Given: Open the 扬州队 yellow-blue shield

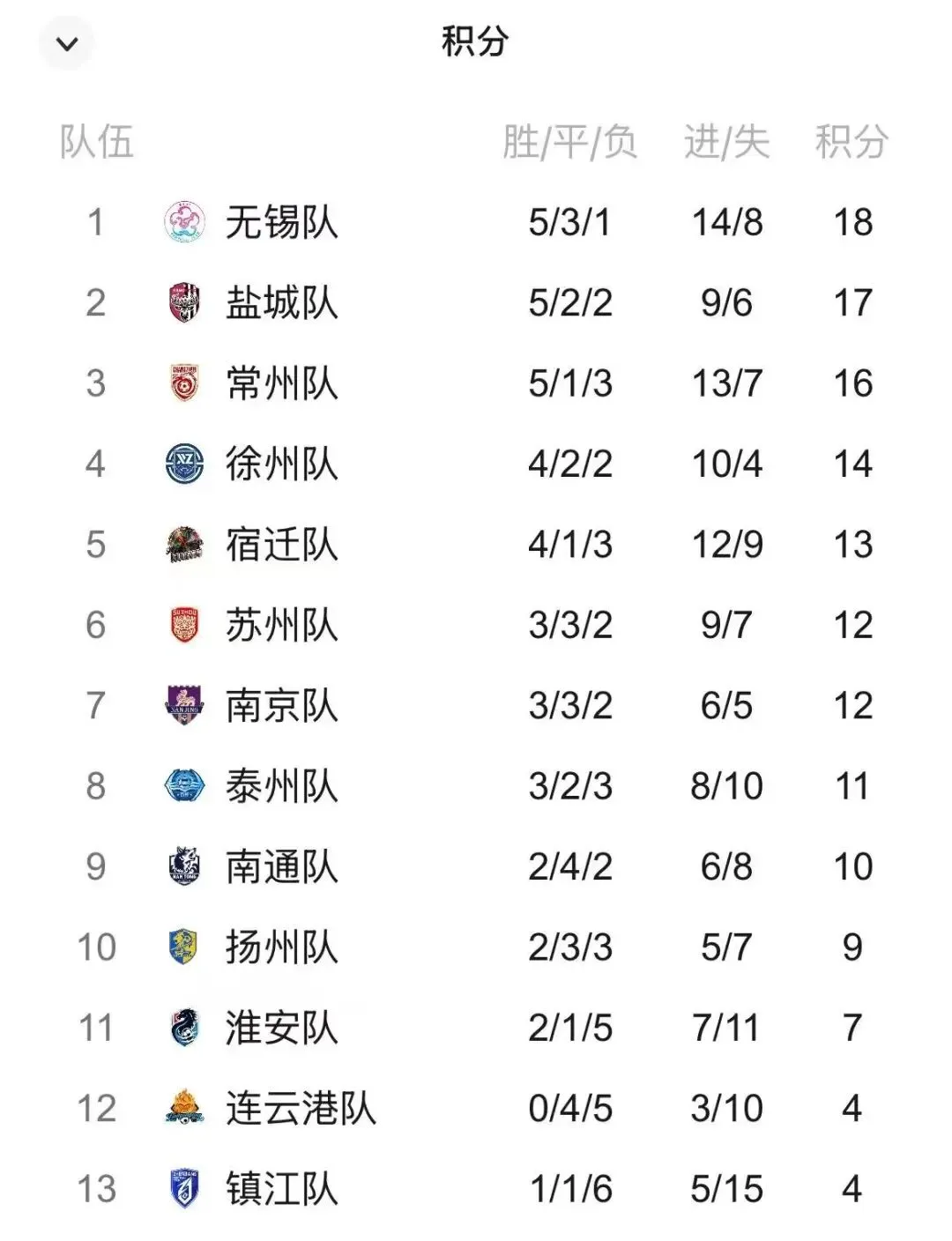Looking at the screenshot, I should point(184,947).
